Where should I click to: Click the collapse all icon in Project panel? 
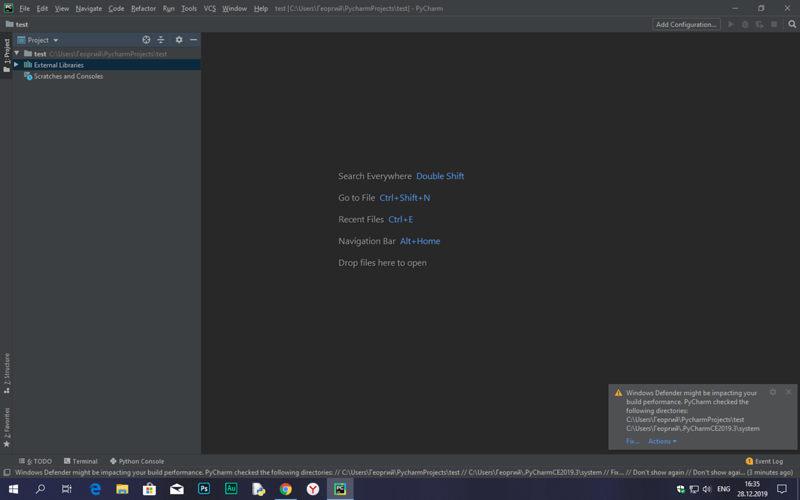pos(161,40)
